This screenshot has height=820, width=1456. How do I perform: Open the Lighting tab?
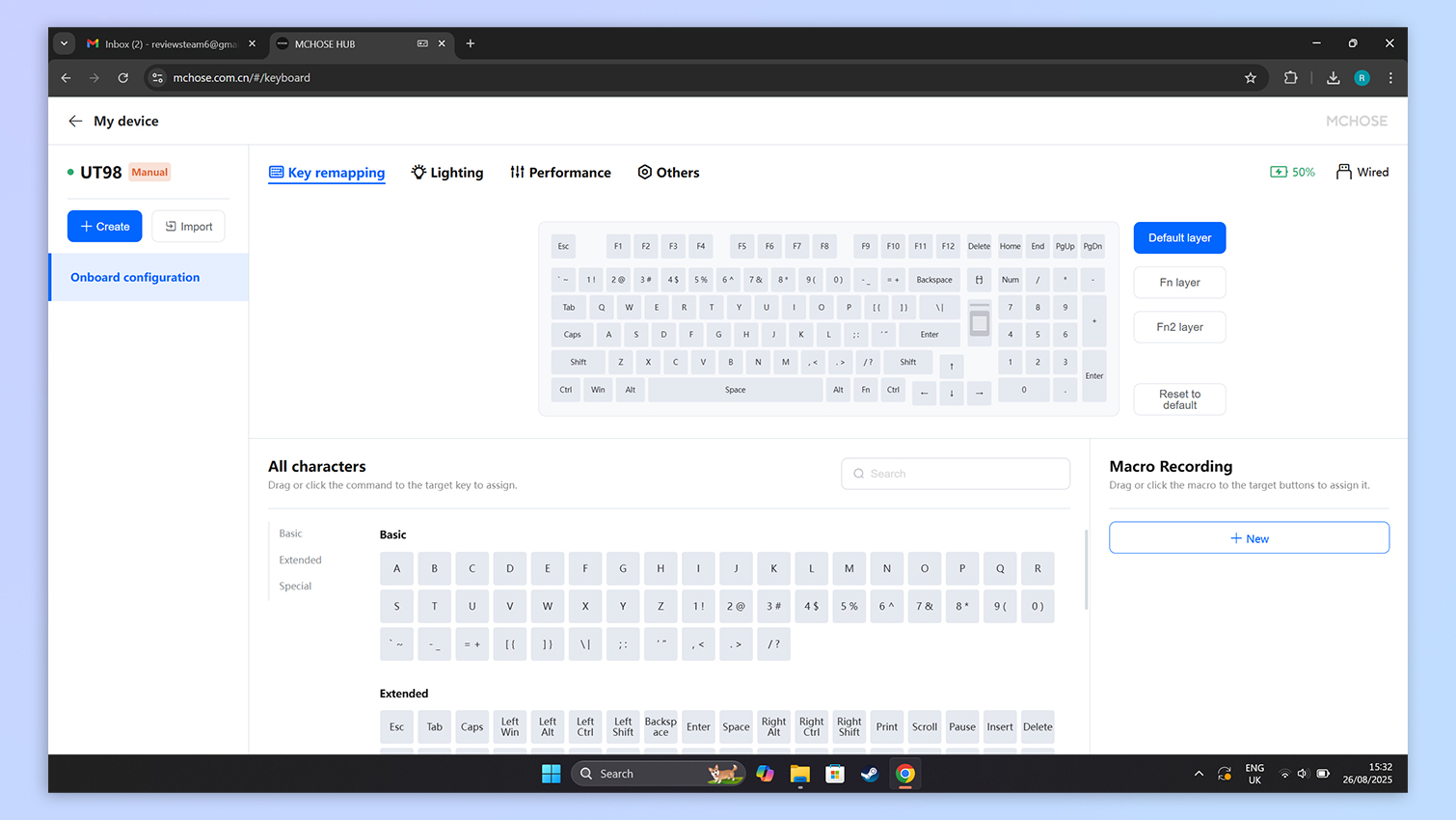(447, 173)
